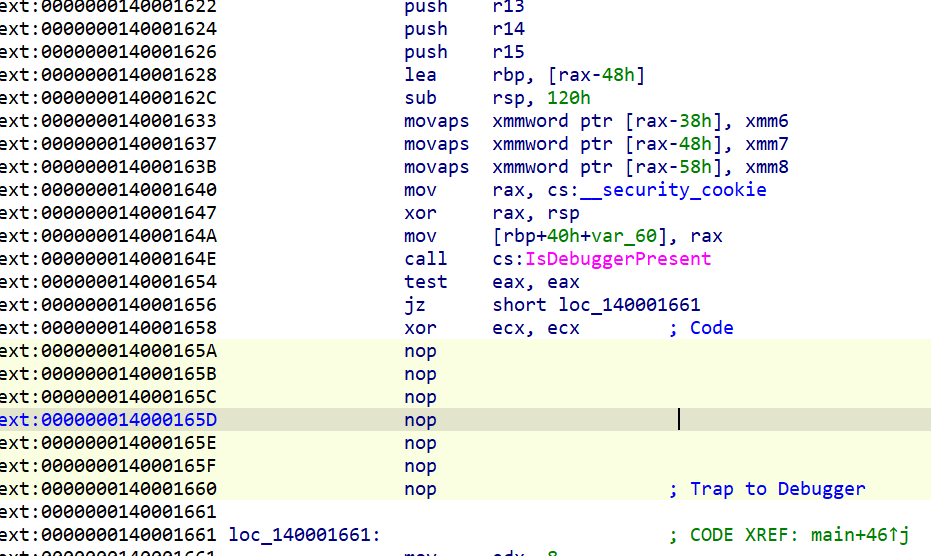Viewport: 931px width, 556px height.
Task: Select the jz instruction mnemonic
Action: 414,305
